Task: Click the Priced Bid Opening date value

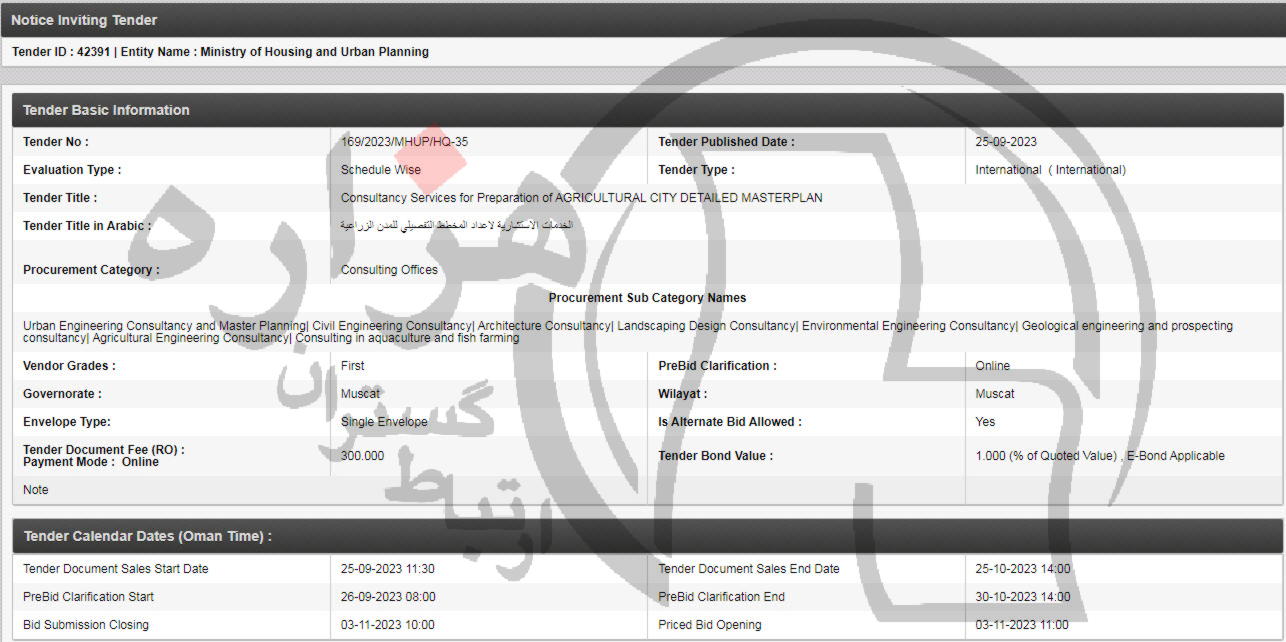Action: (1022, 625)
